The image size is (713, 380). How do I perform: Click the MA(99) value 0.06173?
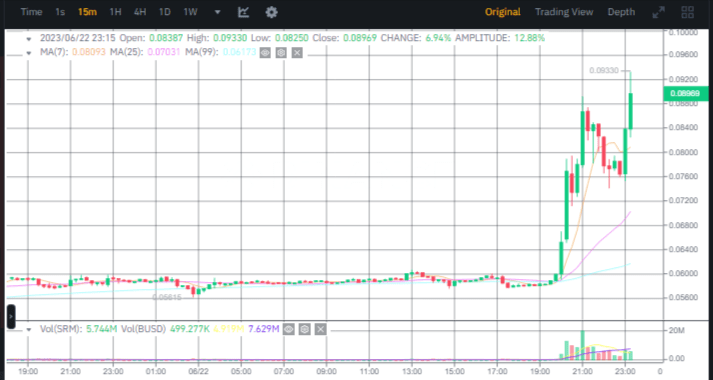click(x=239, y=52)
